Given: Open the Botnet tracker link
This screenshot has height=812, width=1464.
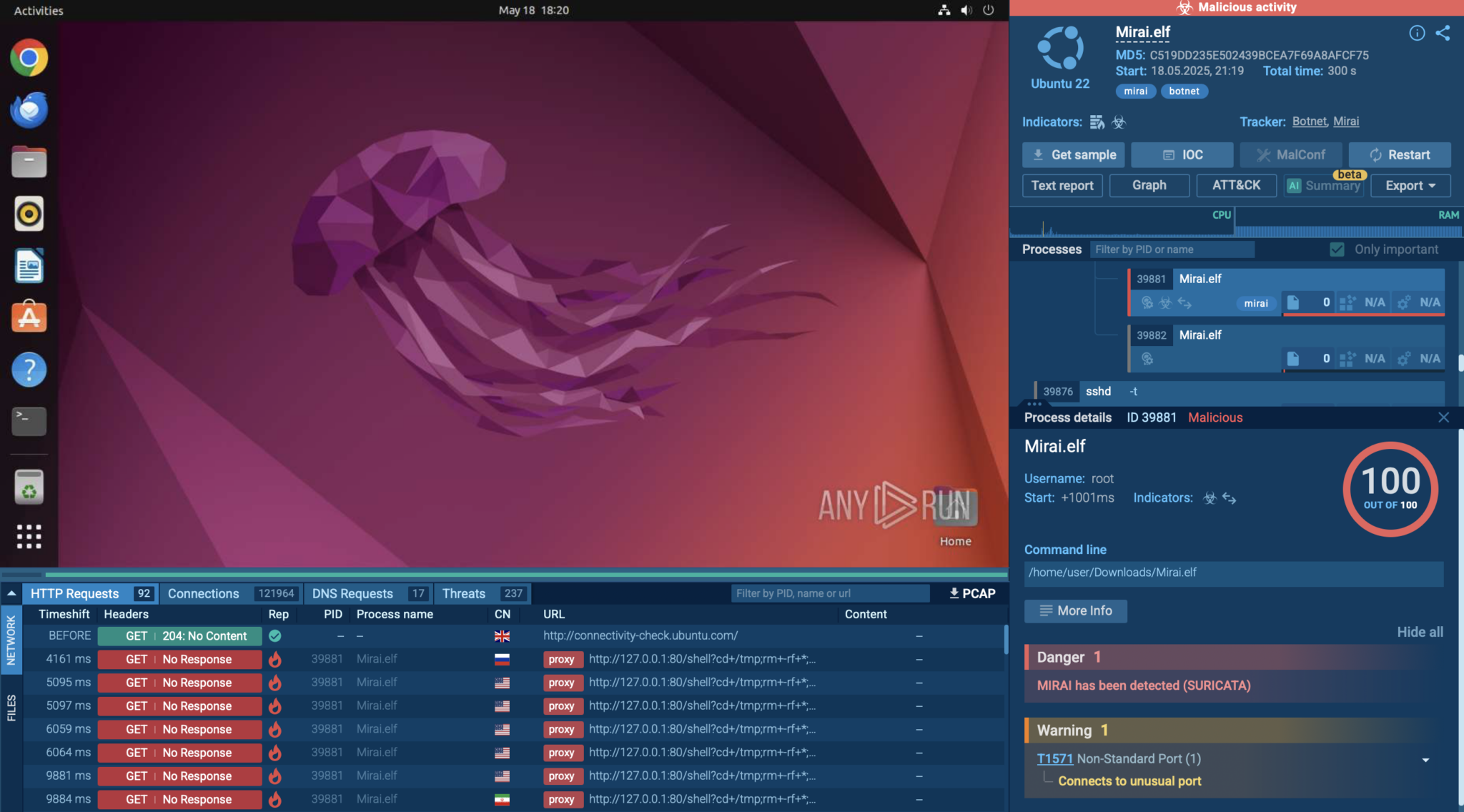Looking at the screenshot, I should pos(1309,121).
